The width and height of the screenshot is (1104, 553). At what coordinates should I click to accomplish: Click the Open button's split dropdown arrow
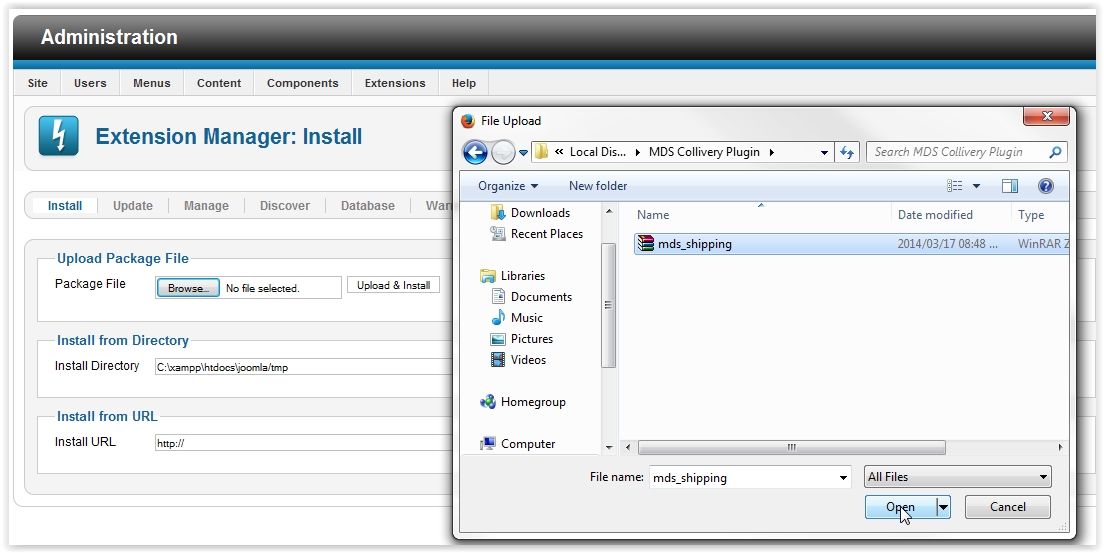942,507
